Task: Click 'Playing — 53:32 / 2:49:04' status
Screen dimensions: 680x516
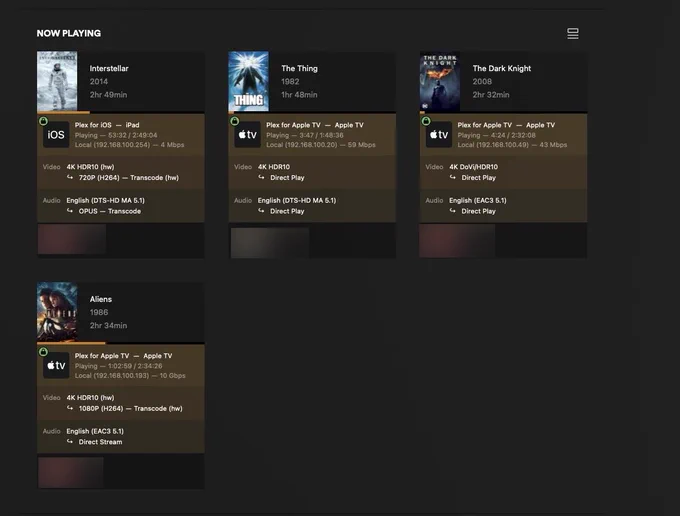Action: click(116, 135)
